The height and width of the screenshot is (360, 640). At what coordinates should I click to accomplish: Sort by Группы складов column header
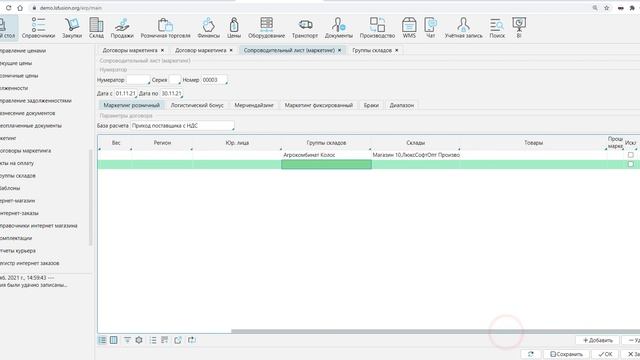pyautogui.click(x=326, y=143)
